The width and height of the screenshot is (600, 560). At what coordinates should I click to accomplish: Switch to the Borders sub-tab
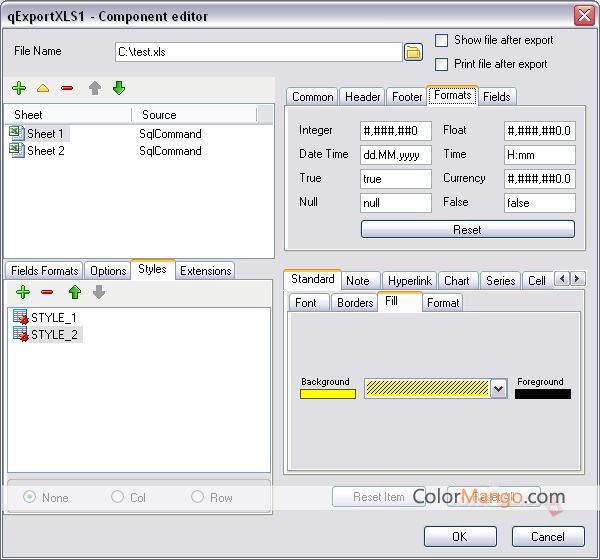click(355, 303)
